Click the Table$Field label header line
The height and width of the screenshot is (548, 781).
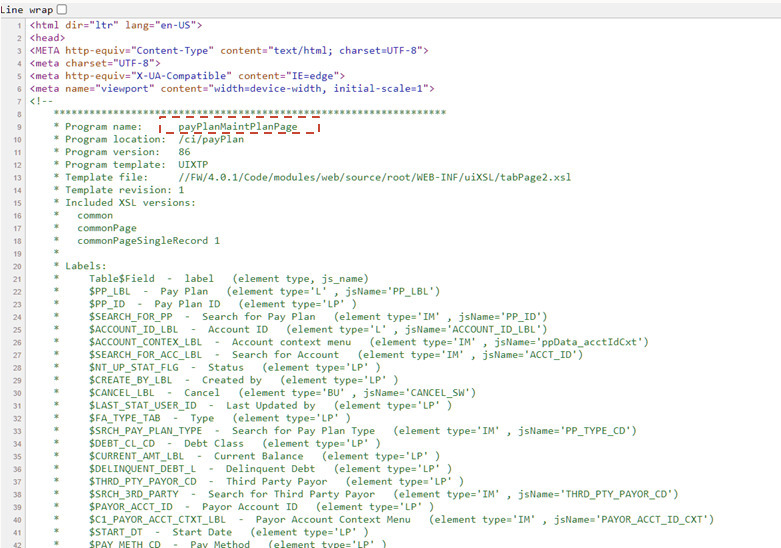[x=229, y=278]
